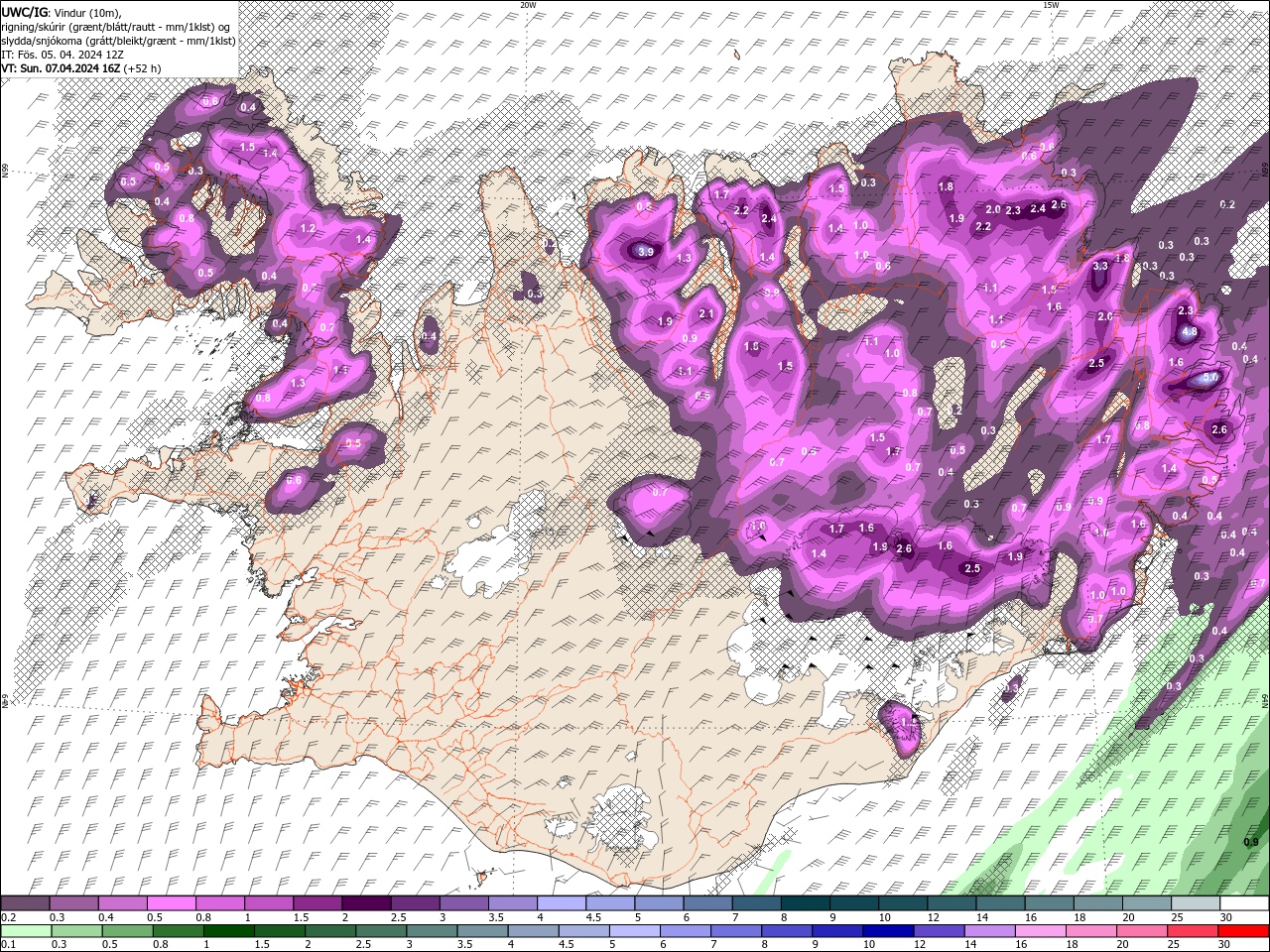Click the '0.1' label in the lower legend row
Screen dimensions: 1270x952
point(9,945)
